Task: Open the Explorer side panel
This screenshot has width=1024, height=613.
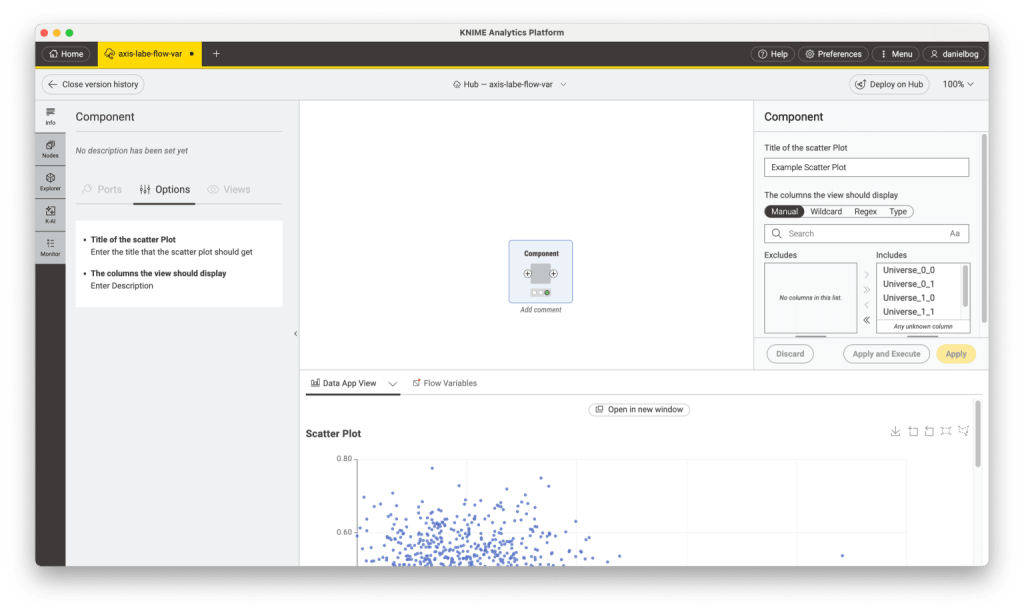Action: pyautogui.click(x=50, y=182)
